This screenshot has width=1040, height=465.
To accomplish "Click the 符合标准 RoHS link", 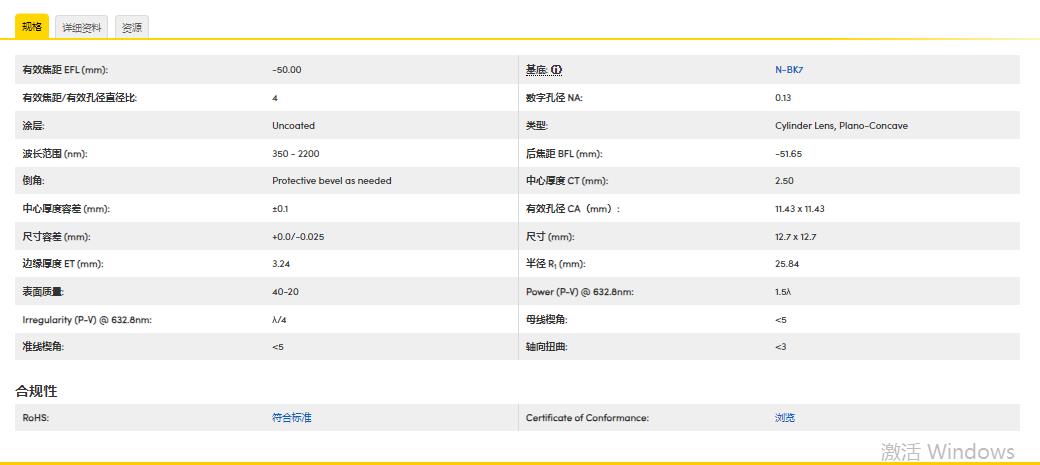I will pyautogui.click(x=292, y=418).
